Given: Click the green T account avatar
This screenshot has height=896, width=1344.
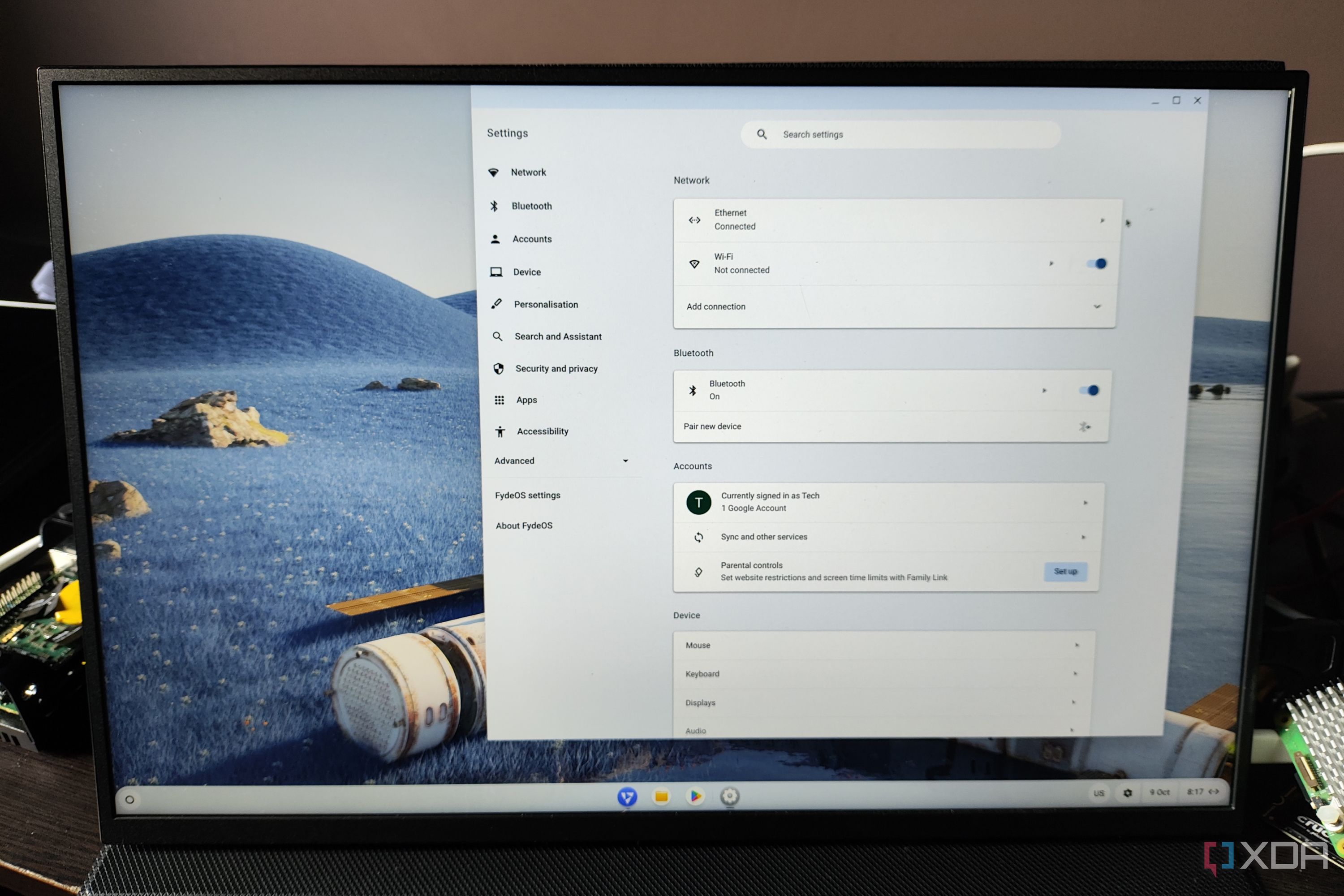Looking at the screenshot, I should point(698,502).
